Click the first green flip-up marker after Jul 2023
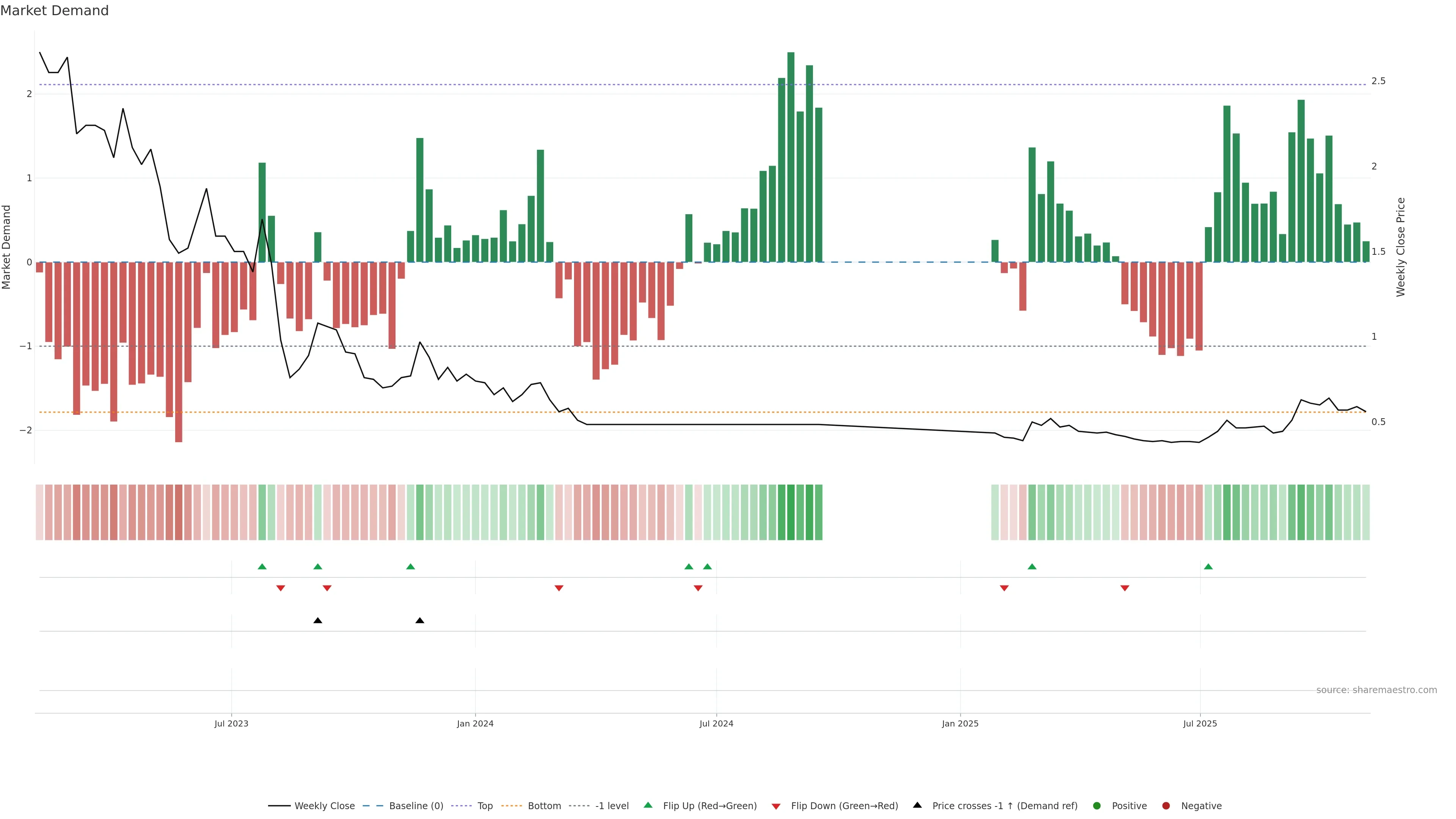Viewport: 1456px width, 819px height. 262,566
